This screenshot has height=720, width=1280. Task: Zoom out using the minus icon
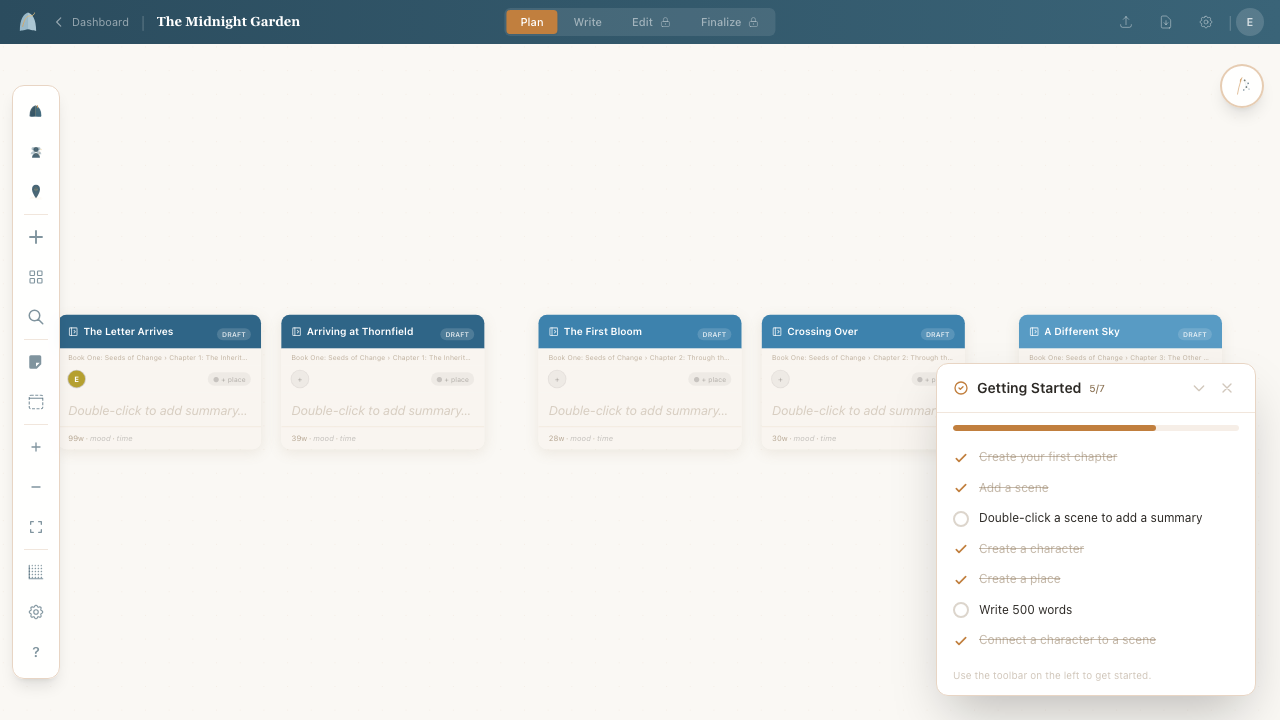36,487
